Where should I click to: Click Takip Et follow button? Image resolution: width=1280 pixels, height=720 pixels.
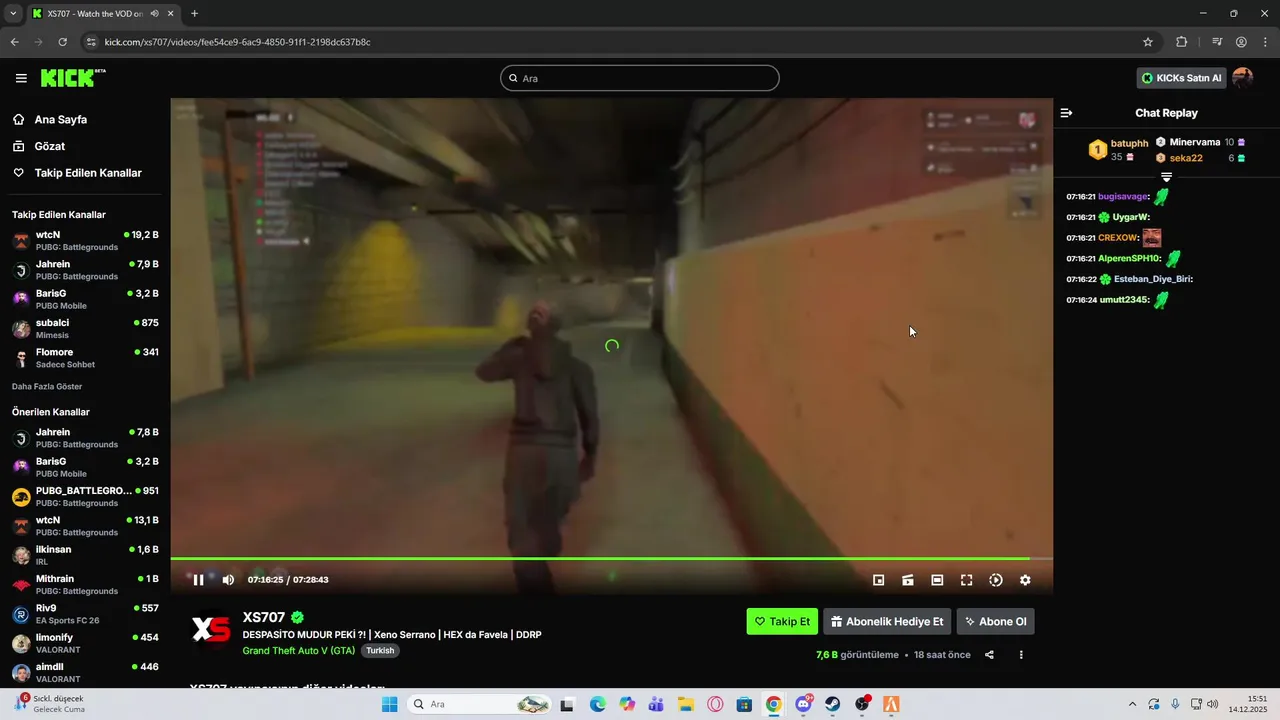click(x=782, y=621)
